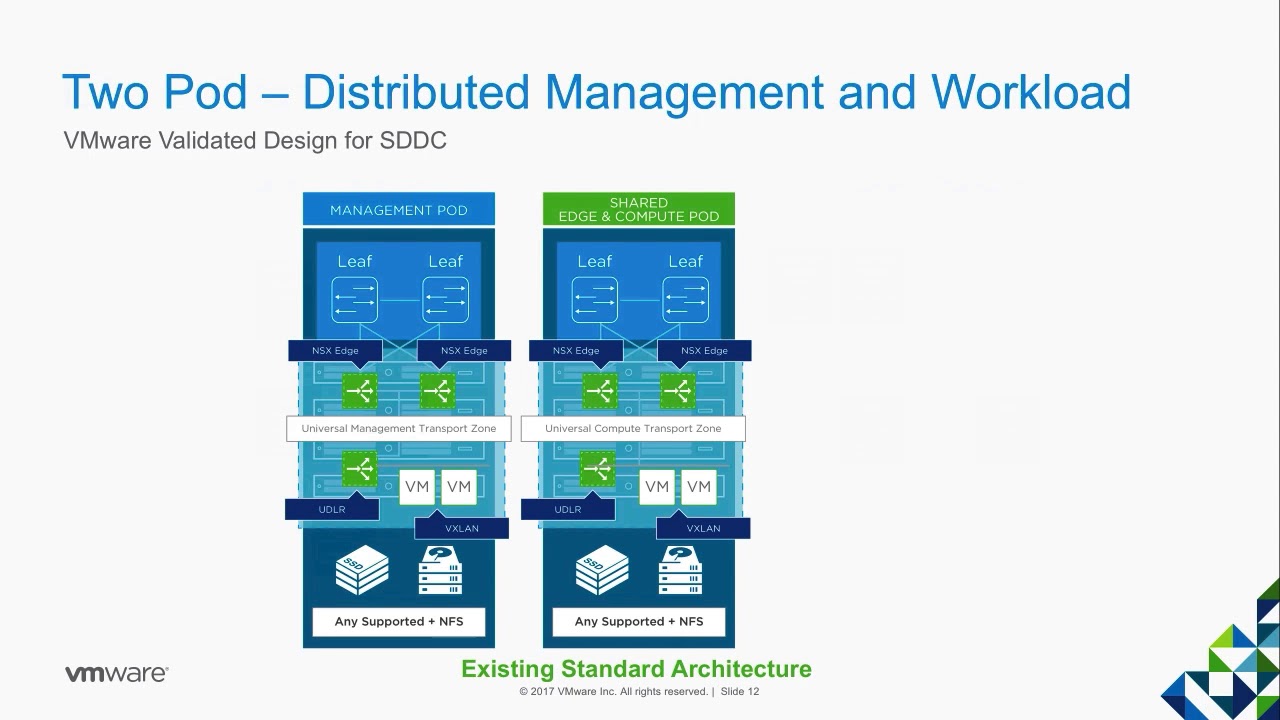Click the UDLR label in Management Pod

pos(332,509)
